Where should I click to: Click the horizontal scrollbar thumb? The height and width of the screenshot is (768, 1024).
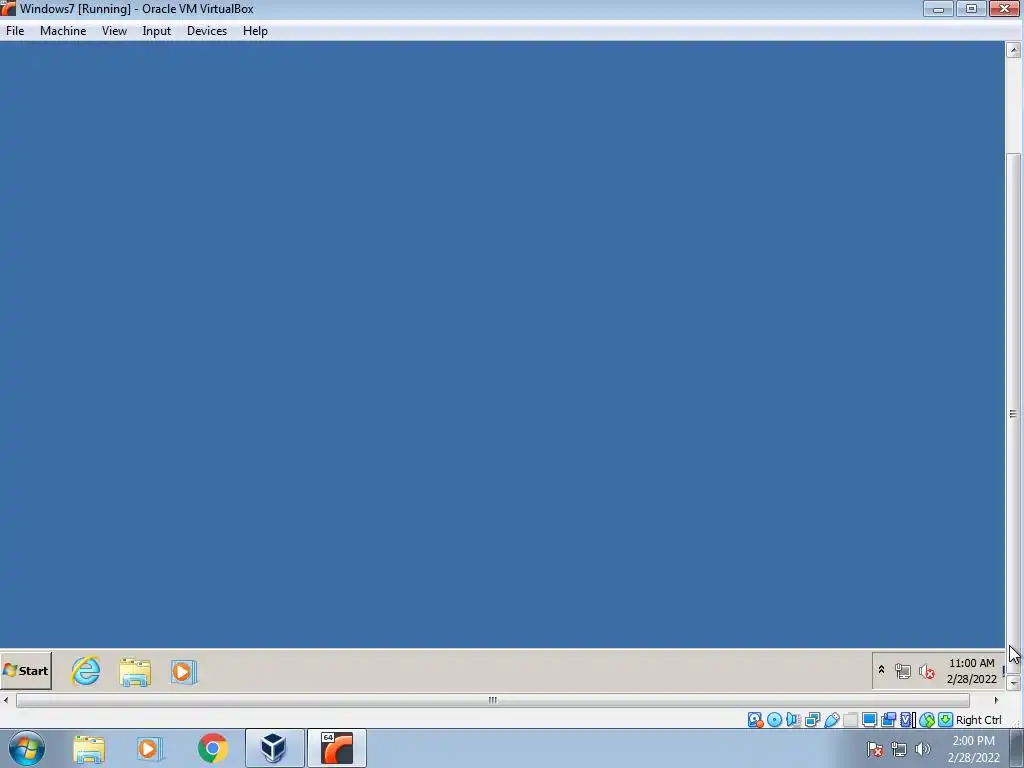[492, 700]
